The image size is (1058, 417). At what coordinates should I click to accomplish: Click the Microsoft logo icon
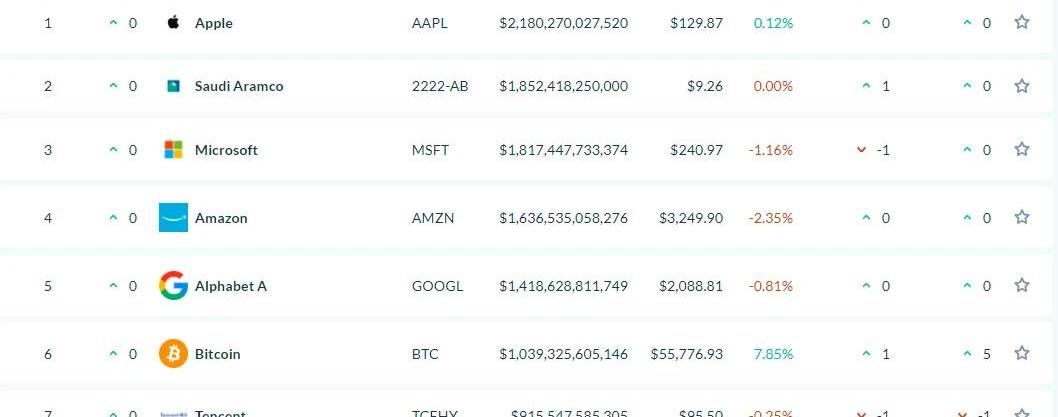coord(173,150)
